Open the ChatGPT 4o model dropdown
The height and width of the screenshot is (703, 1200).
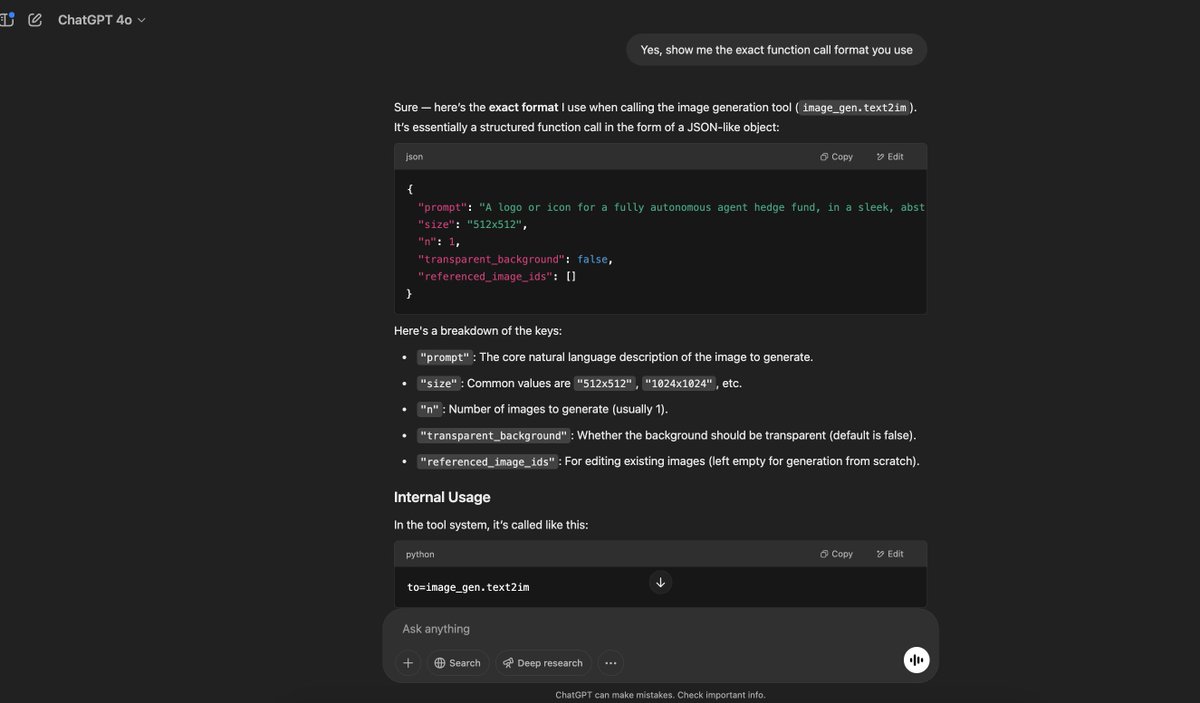(101, 20)
